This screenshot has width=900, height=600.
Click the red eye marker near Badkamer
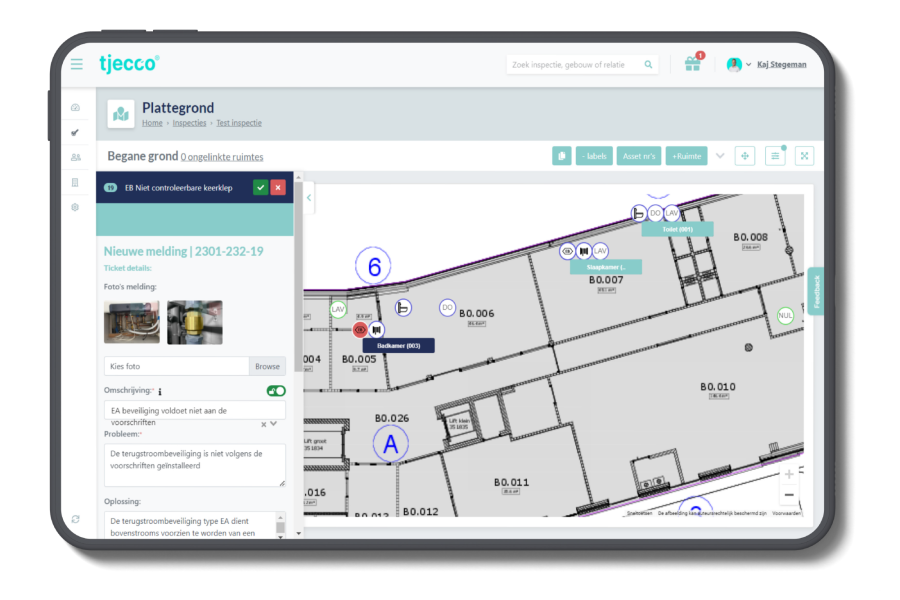pos(360,330)
